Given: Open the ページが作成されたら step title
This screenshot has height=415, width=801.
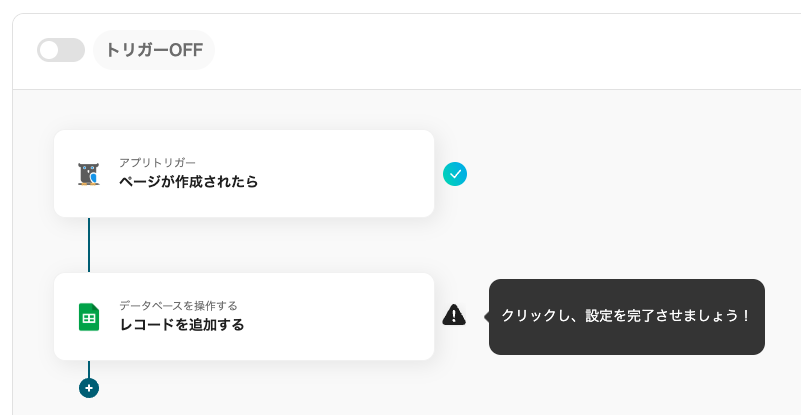Looking at the screenshot, I should [x=188, y=182].
